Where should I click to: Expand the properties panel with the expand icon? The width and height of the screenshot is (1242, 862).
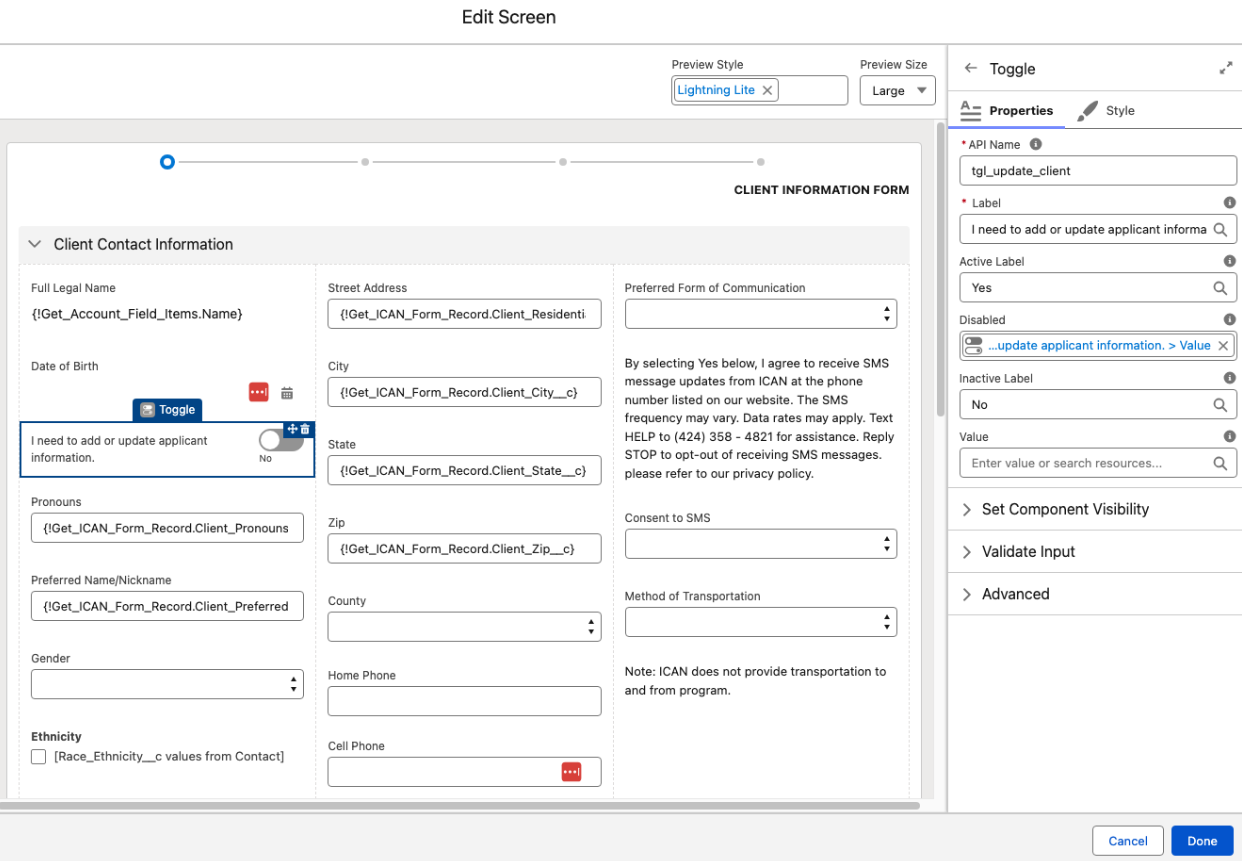click(x=1225, y=69)
